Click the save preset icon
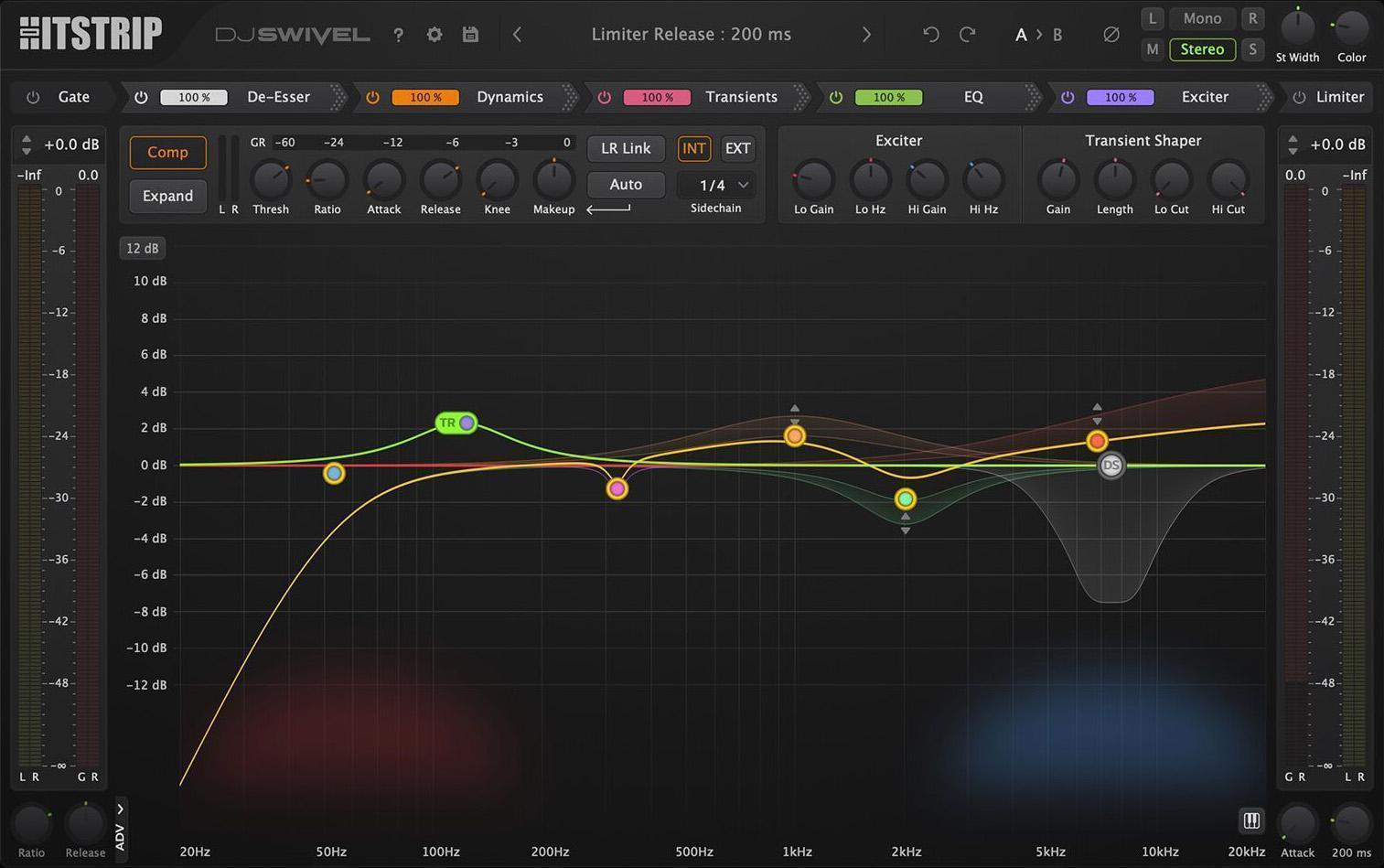Viewport: 1384px width, 868px height. pyautogui.click(x=469, y=34)
